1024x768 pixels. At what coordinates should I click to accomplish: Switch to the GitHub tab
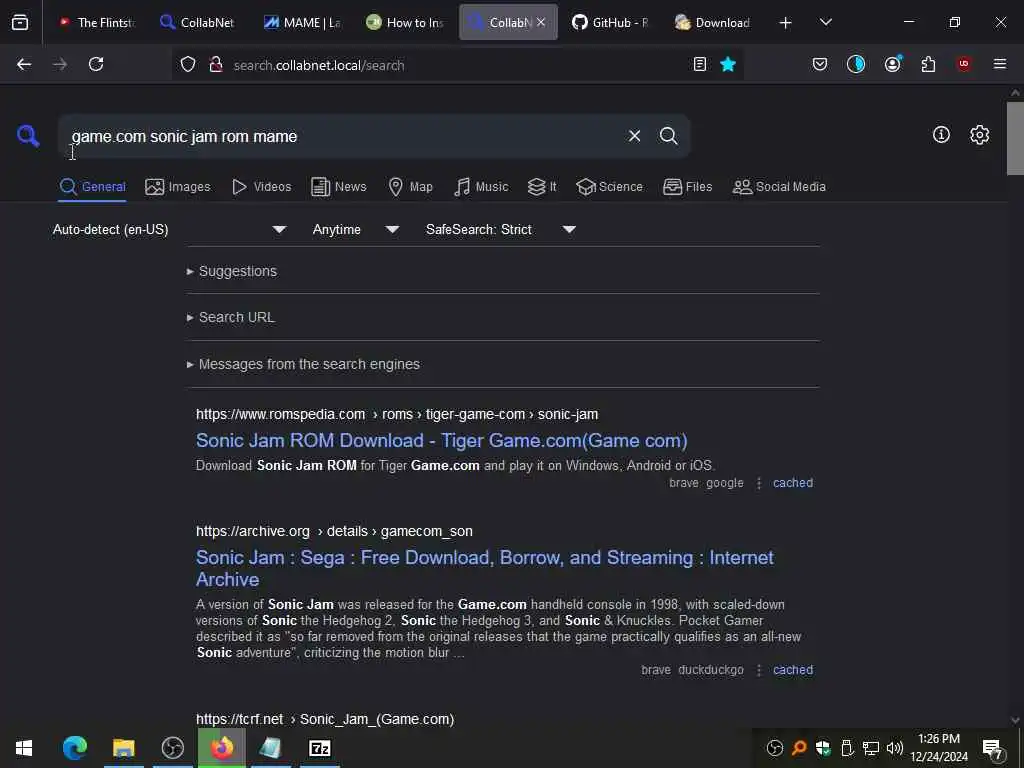(x=610, y=22)
